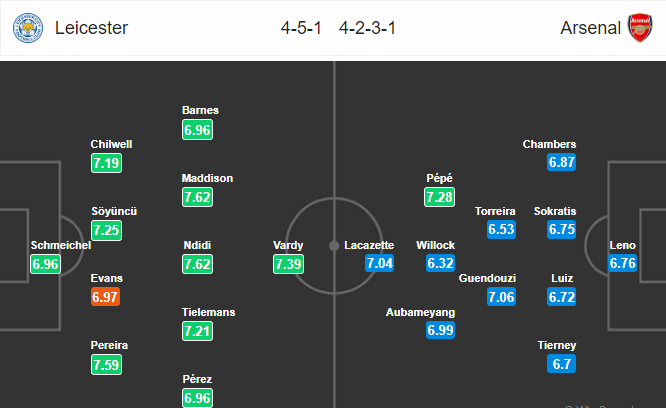Click Pépé's green 7.28 rating badge
Viewport: 666px width, 408px height.
pyautogui.click(x=439, y=197)
